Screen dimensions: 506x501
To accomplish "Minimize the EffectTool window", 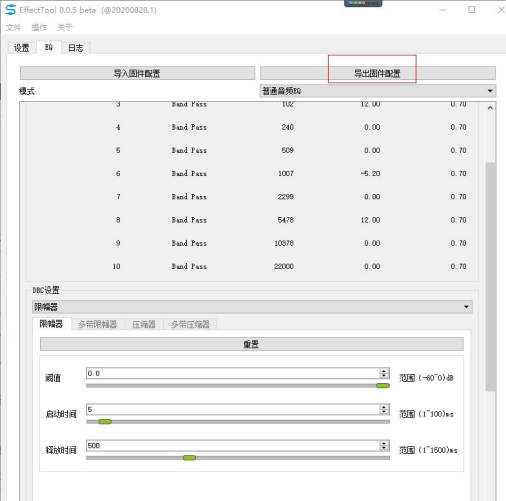I will point(443,10).
